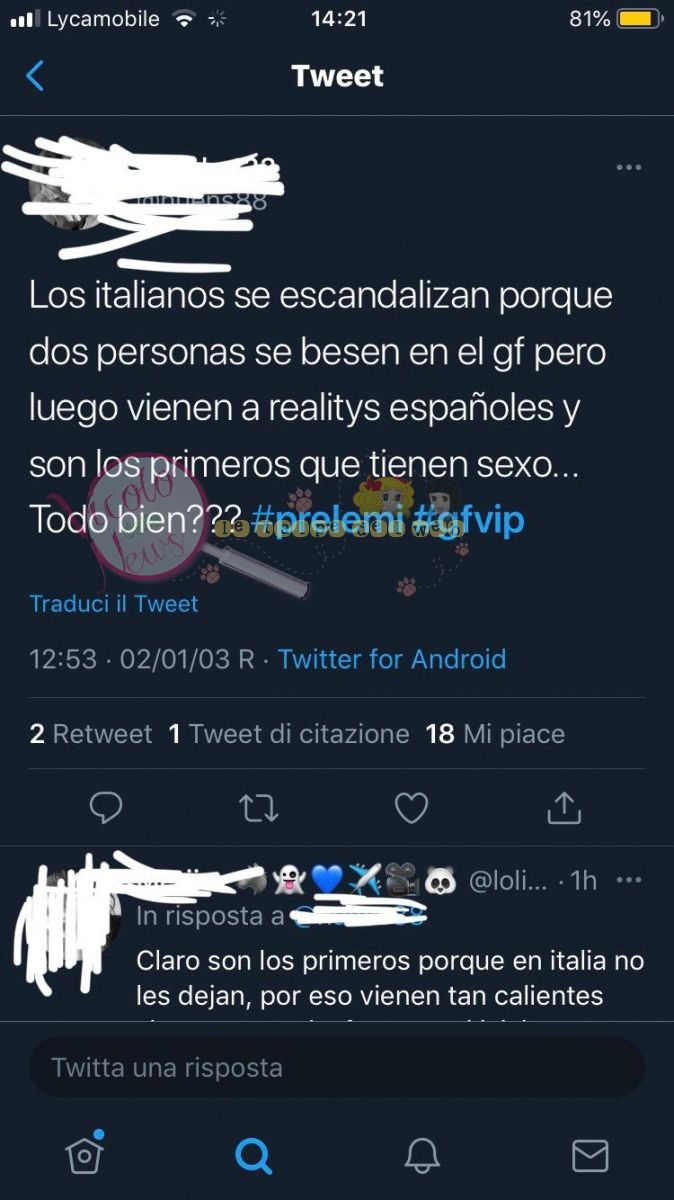Viewport: 674px width, 1200px height.
Task: Tap the retweet arrows icon
Action: 259,808
